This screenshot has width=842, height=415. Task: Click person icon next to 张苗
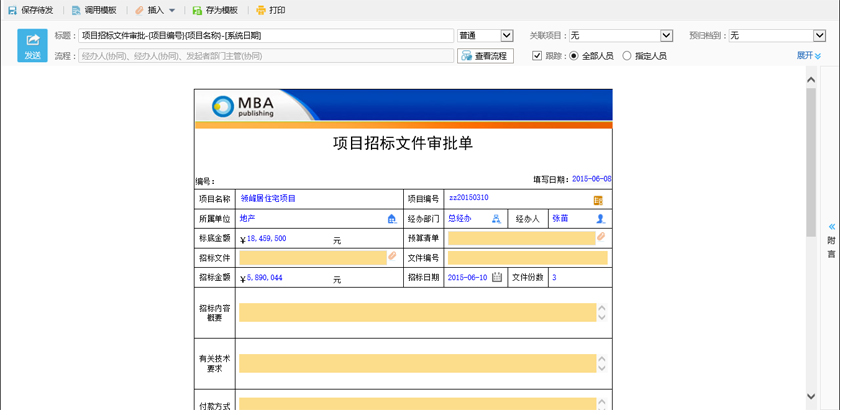coord(601,219)
